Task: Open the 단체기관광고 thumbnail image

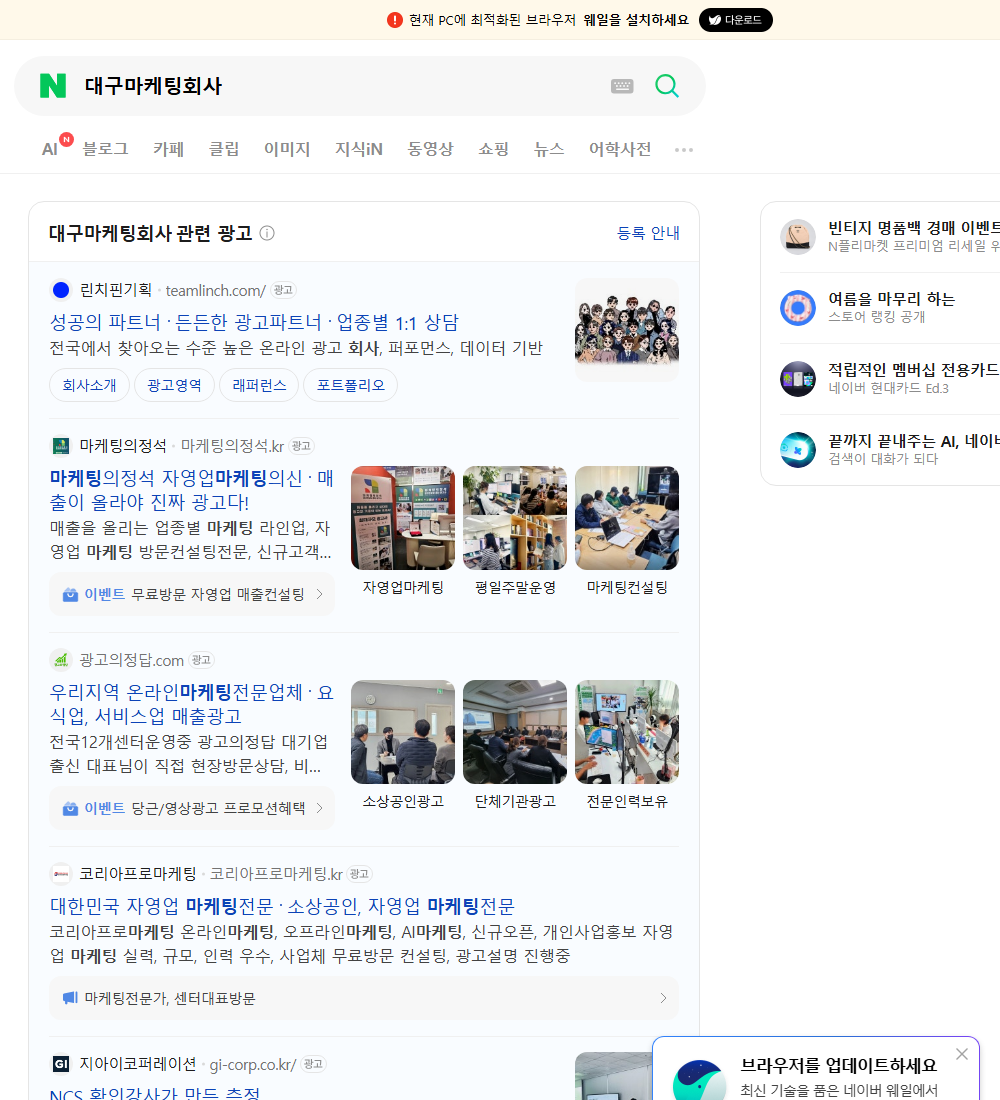Action: click(x=515, y=732)
